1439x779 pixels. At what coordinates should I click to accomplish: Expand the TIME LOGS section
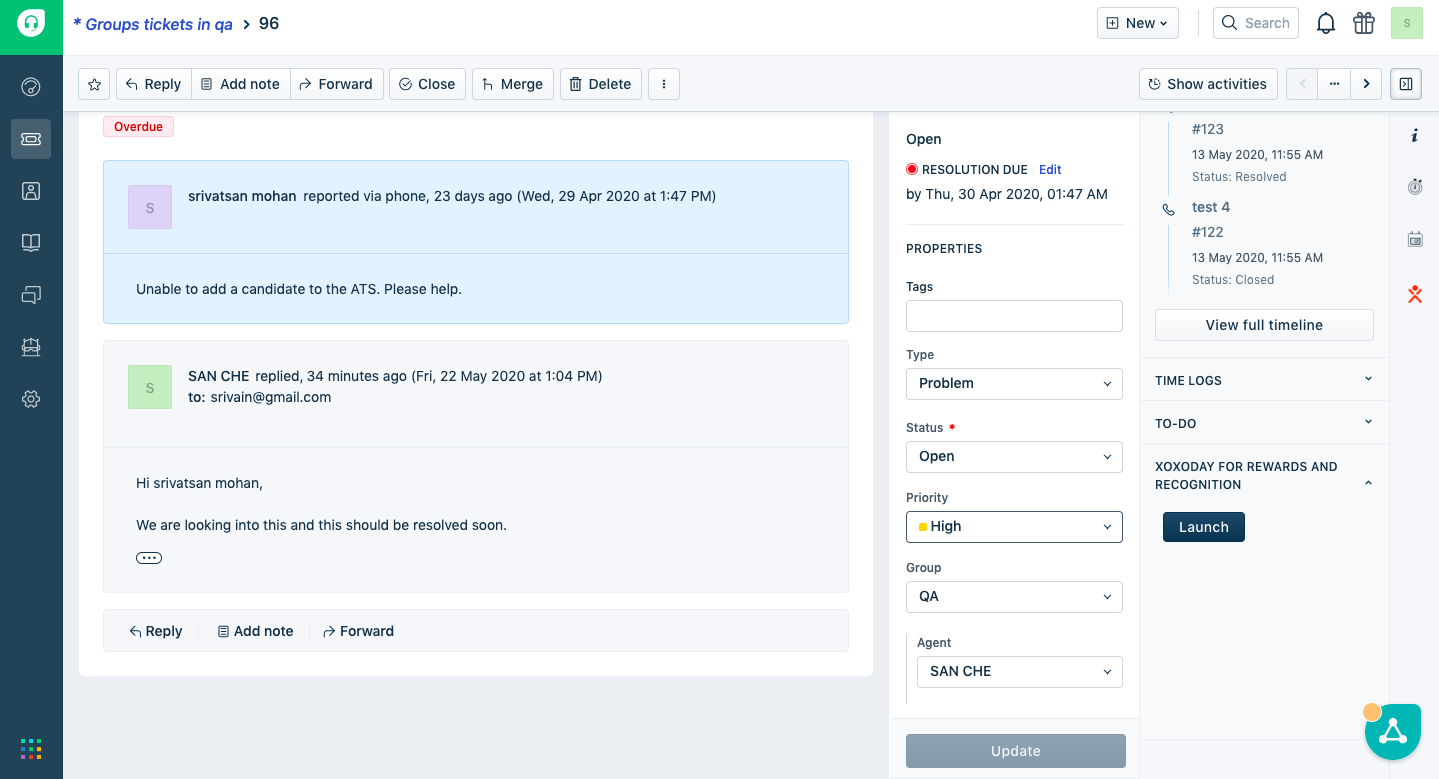(1264, 380)
